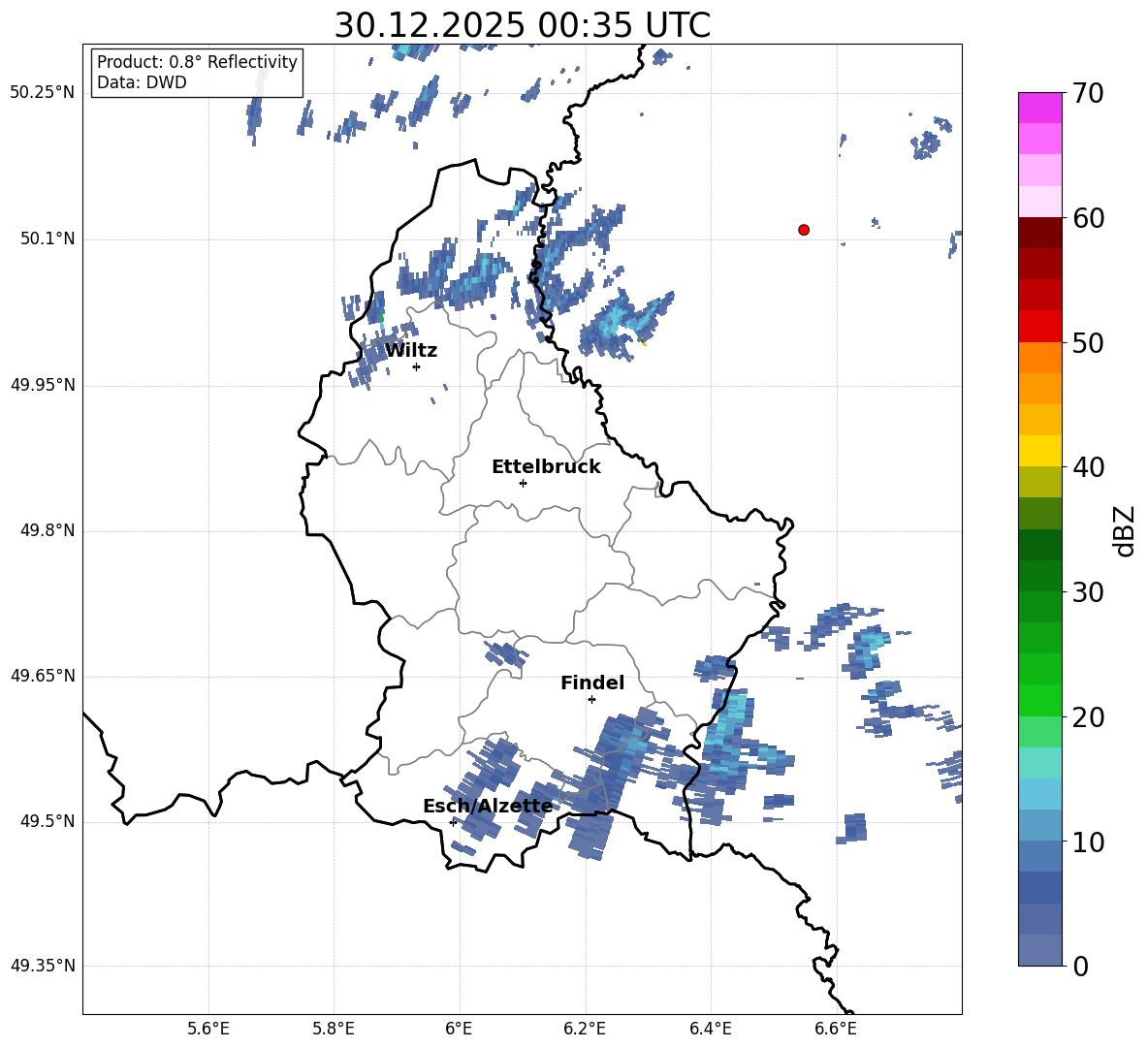Screen dimensions: 1148x1048
Task: Click the 50.25°N latitude tick label
Action: click(42, 93)
